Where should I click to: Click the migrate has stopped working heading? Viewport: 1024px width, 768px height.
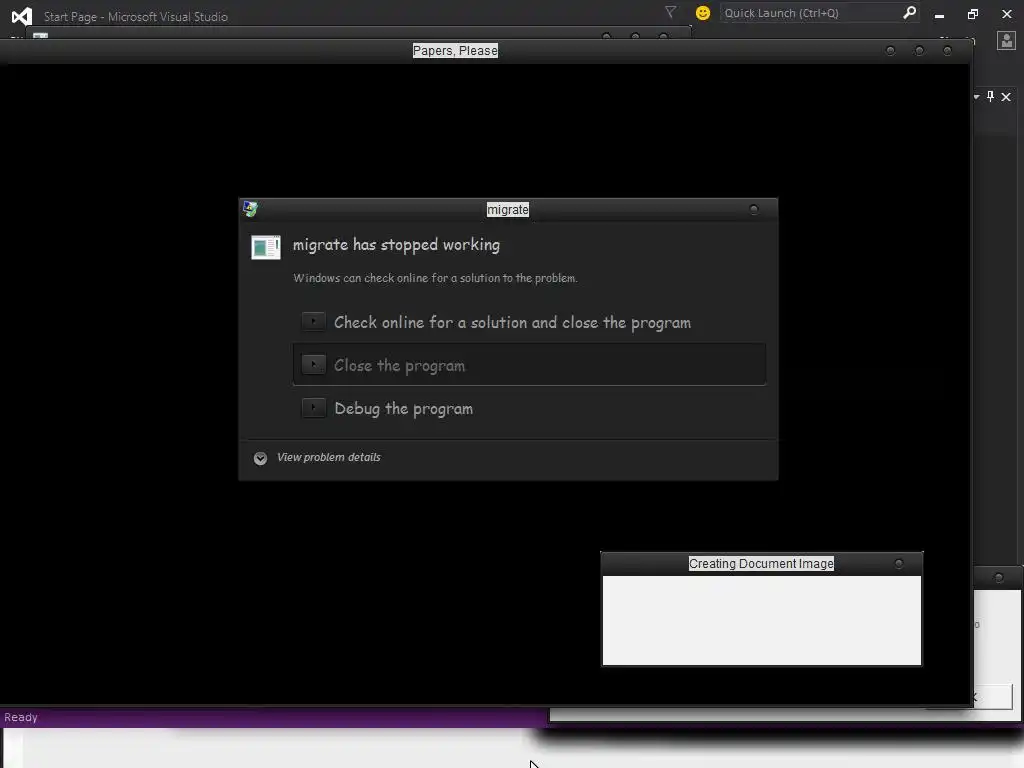point(396,245)
